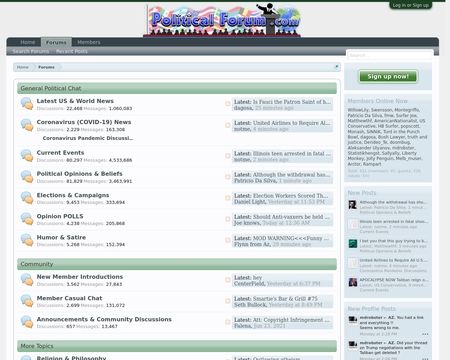
Task: Open Elections & Campaigns forum
Action: (73, 195)
